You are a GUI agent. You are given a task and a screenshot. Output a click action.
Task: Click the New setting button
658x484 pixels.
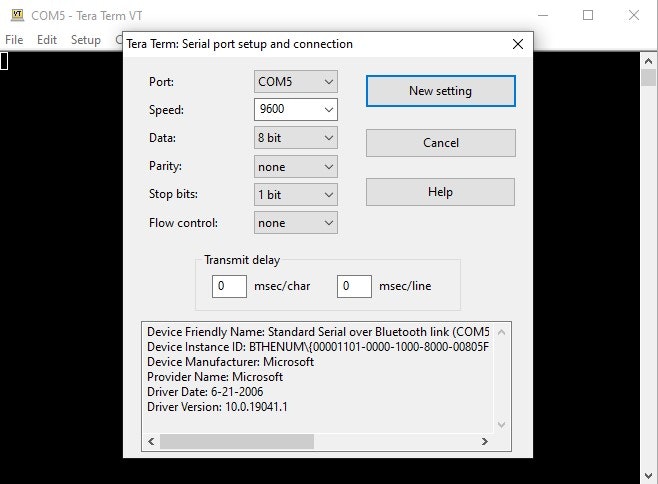coord(441,91)
